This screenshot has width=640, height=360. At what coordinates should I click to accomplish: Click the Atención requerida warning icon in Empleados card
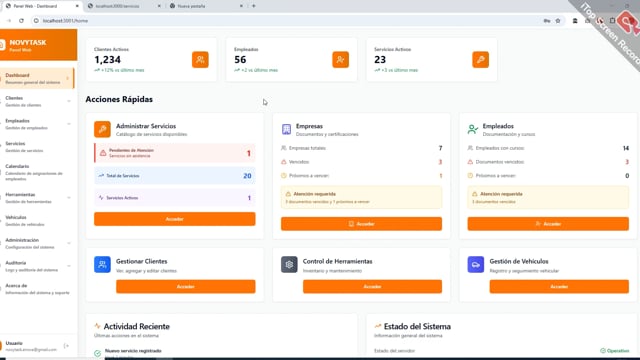click(x=475, y=194)
